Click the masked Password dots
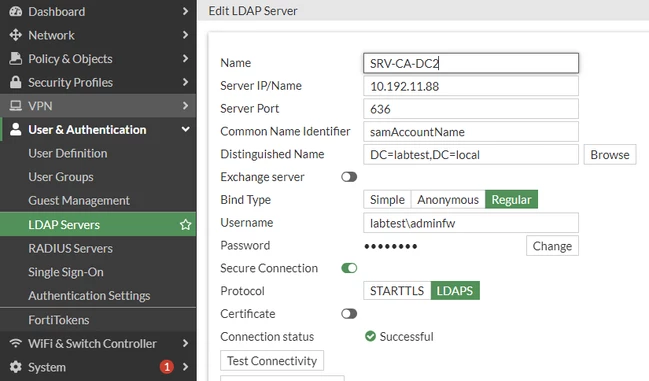649x381 pixels. [x=391, y=247]
